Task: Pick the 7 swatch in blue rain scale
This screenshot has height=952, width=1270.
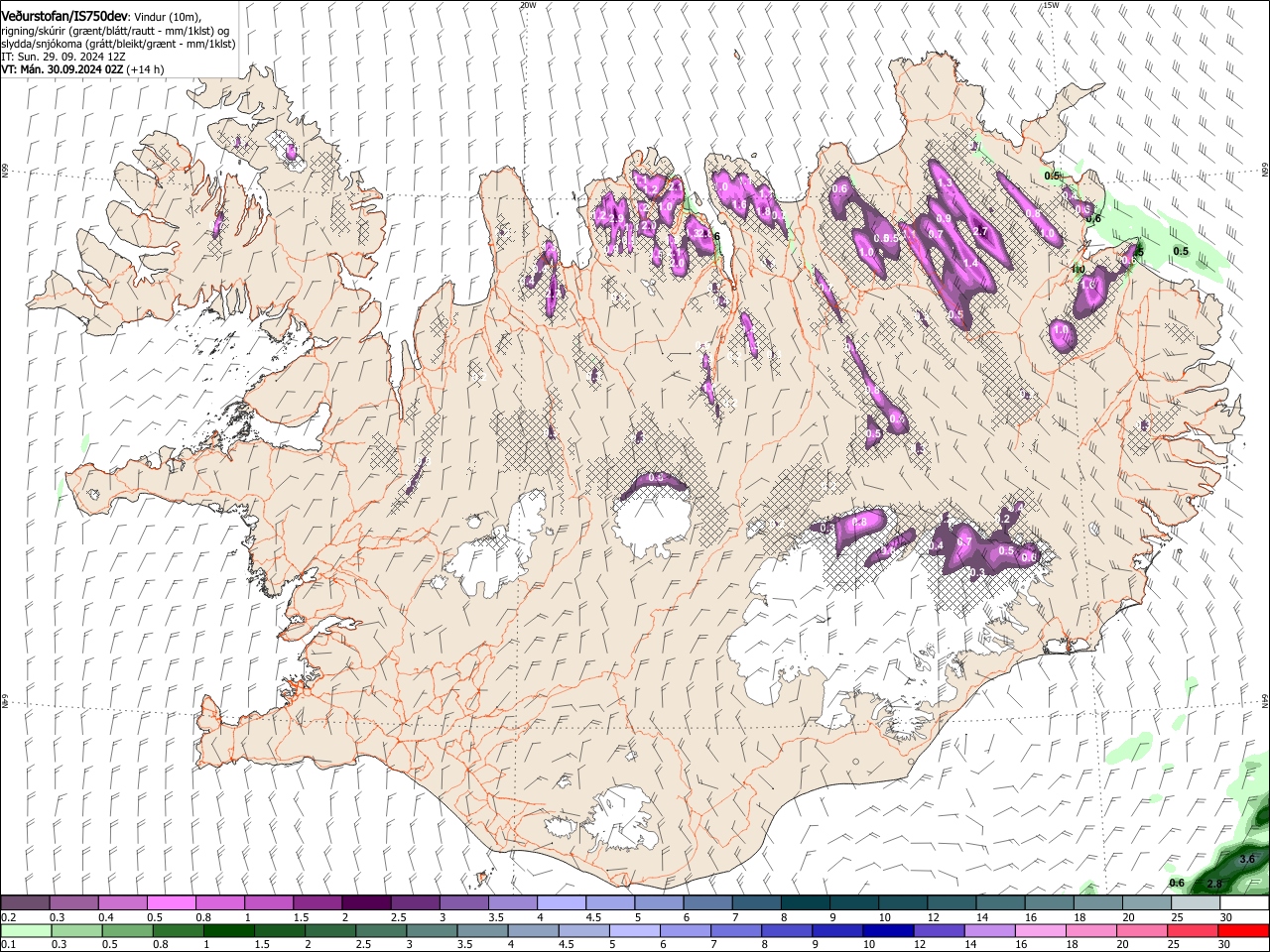Action: (x=736, y=930)
